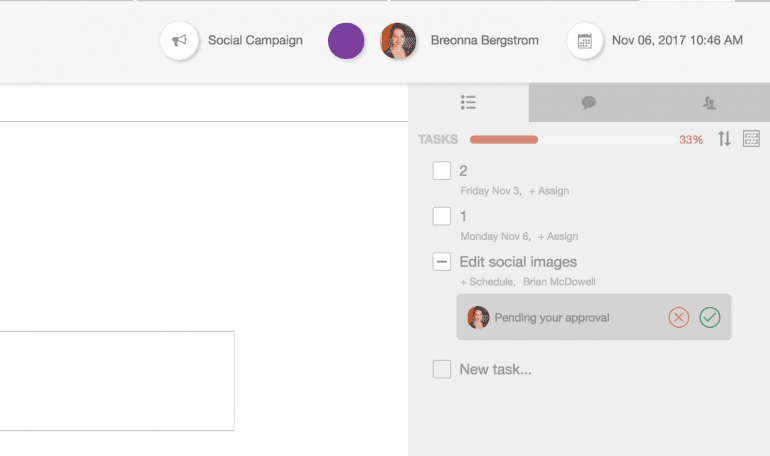Click the calendar icon beside the date
This screenshot has height=456, width=770.
[x=586, y=41]
